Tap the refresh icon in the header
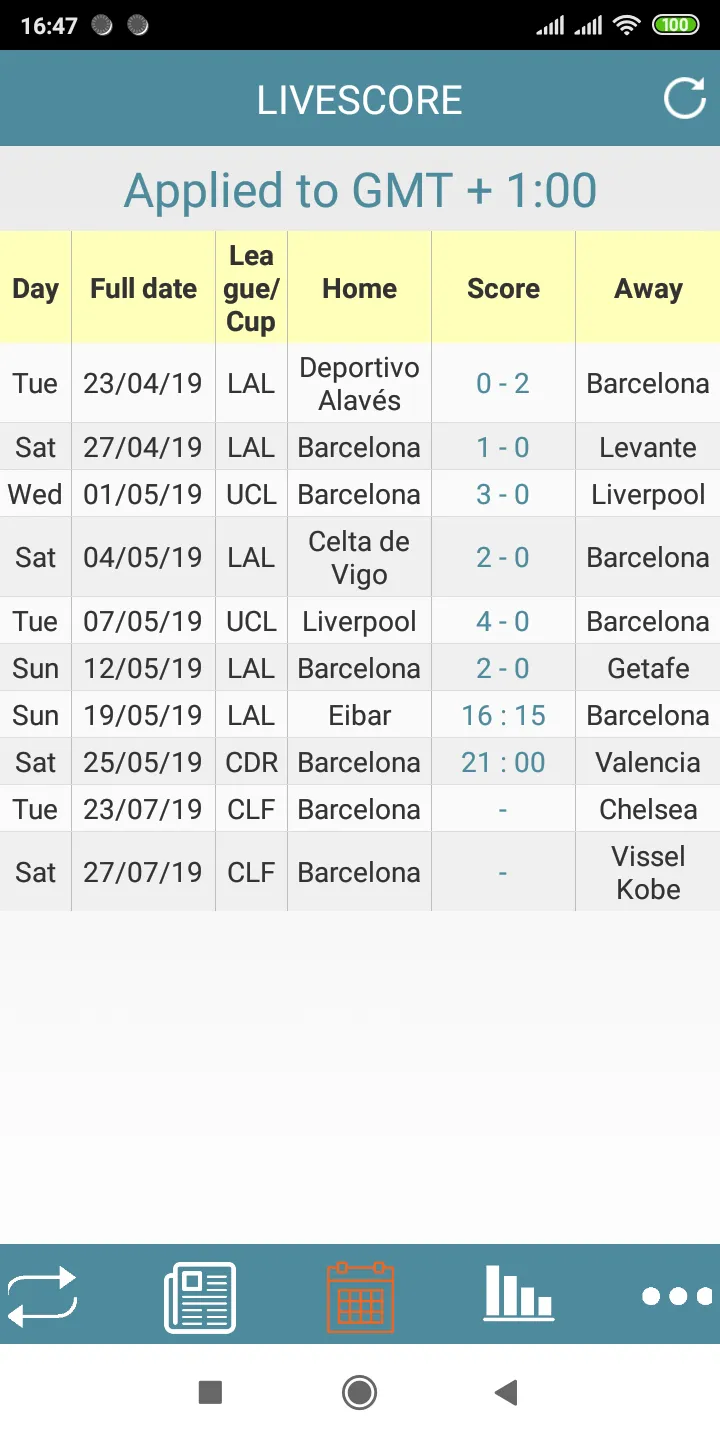The height and width of the screenshot is (1440, 720). pos(685,98)
